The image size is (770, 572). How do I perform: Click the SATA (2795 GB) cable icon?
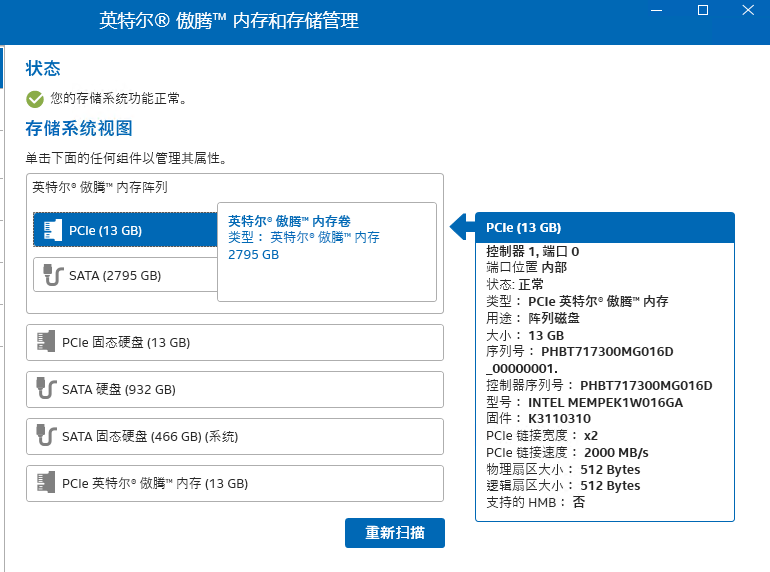tap(53, 275)
